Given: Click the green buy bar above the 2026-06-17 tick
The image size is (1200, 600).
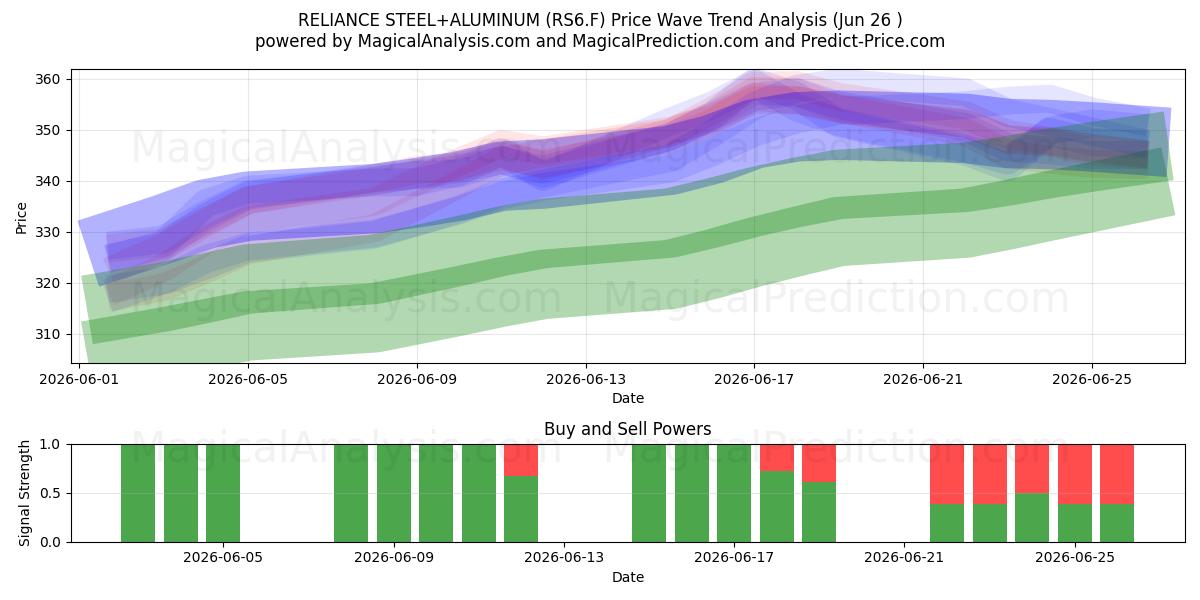Looking at the screenshot, I should coord(734,493).
